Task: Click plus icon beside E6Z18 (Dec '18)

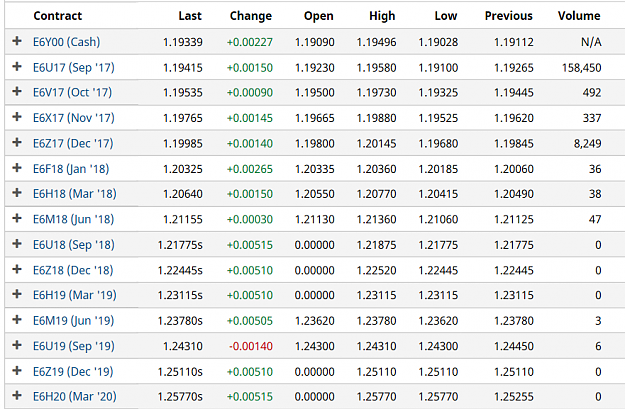Action: (17, 269)
